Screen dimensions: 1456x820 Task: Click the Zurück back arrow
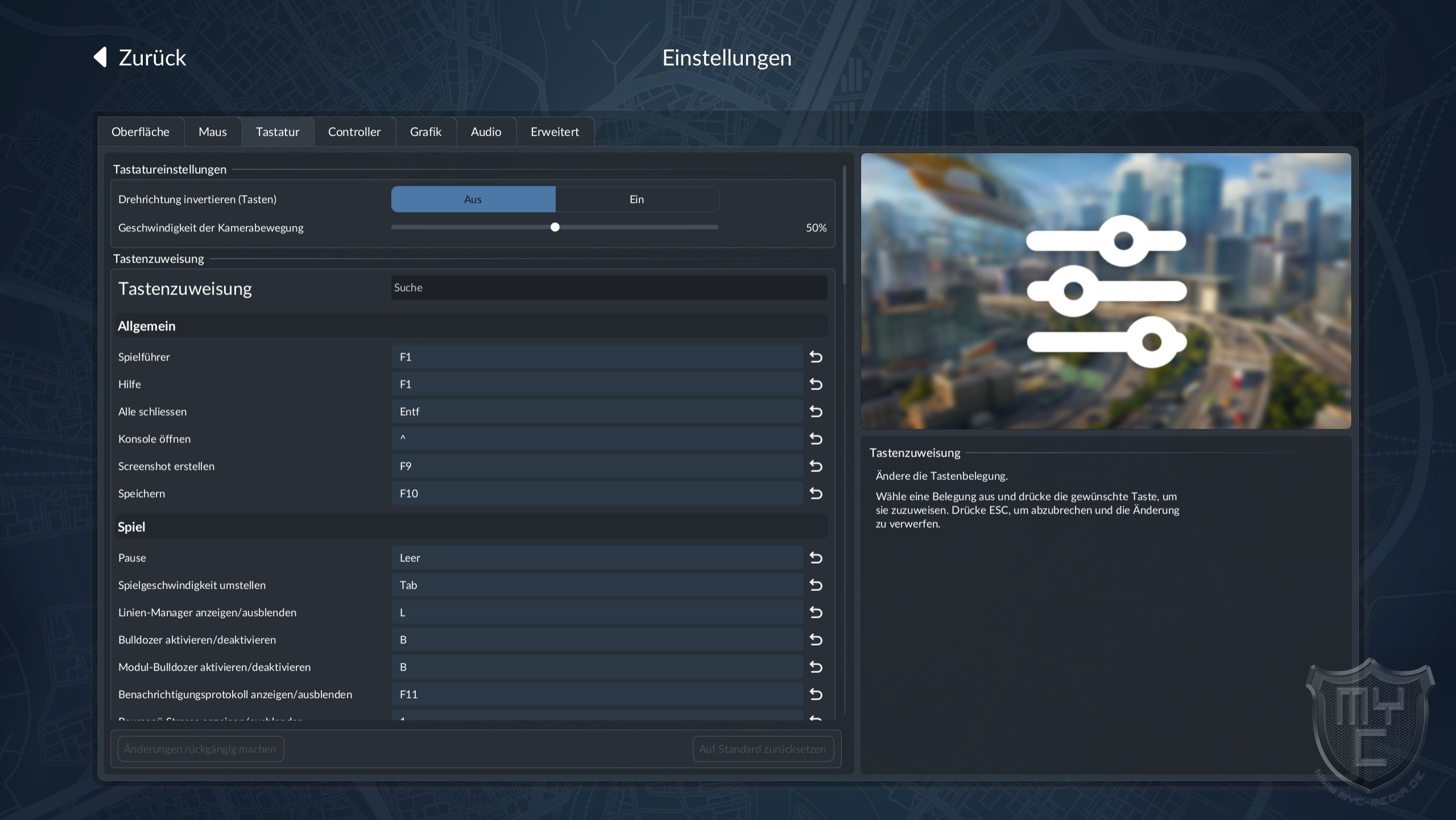[100, 57]
